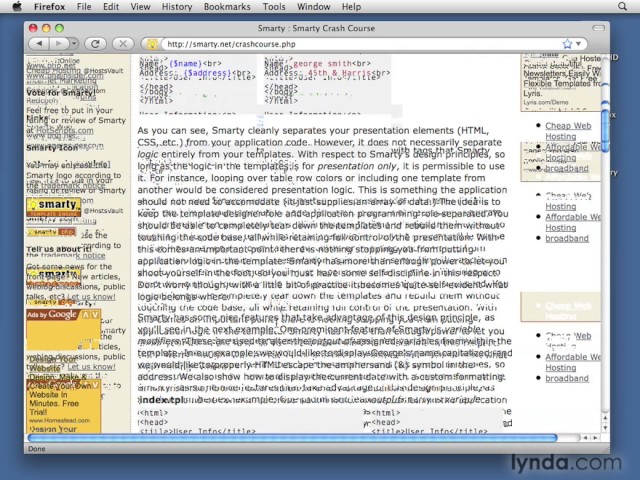Open the Window menu
Viewport: 640px width, 480px height.
tap(313, 7)
